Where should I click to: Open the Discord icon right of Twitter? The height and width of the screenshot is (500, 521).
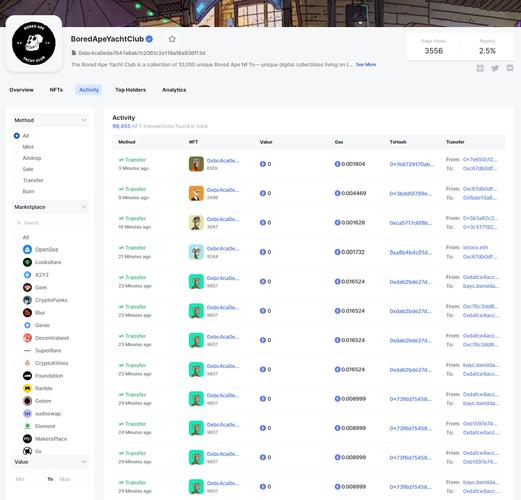pos(510,68)
